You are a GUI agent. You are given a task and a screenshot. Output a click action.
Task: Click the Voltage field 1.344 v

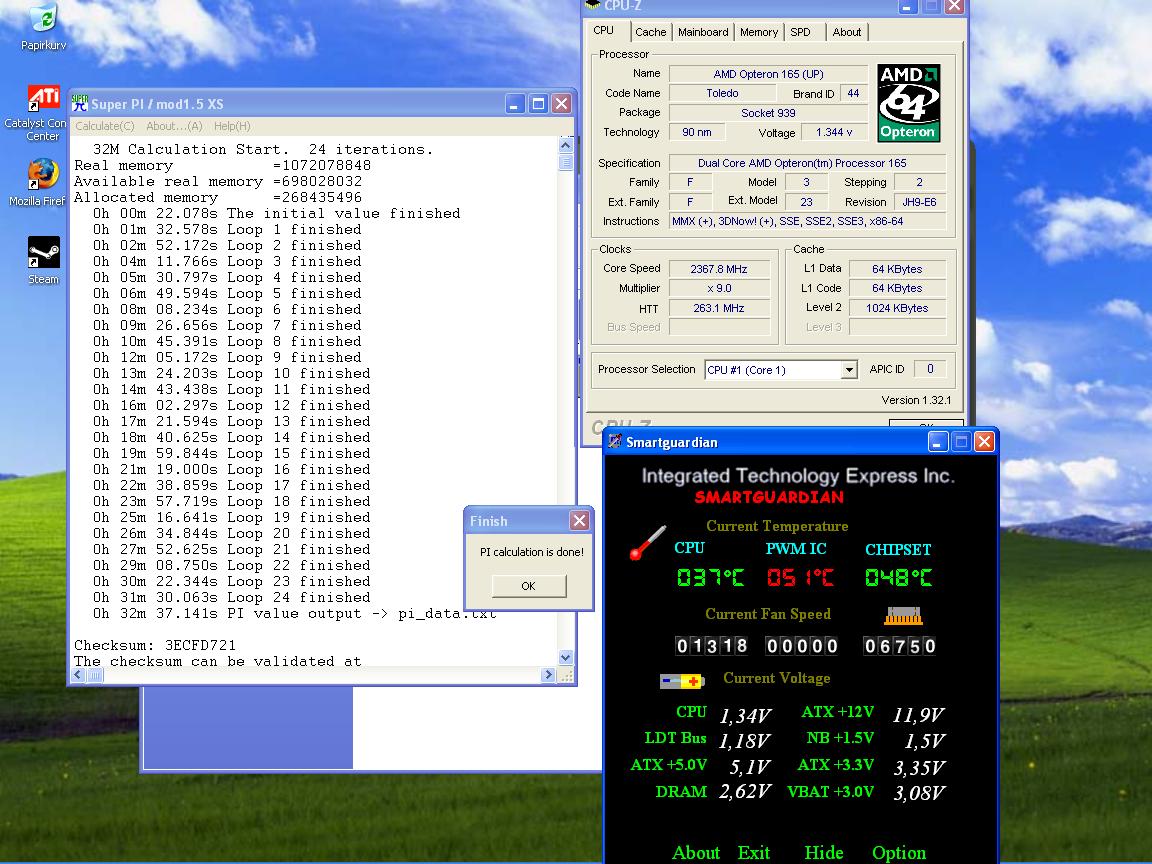point(834,132)
